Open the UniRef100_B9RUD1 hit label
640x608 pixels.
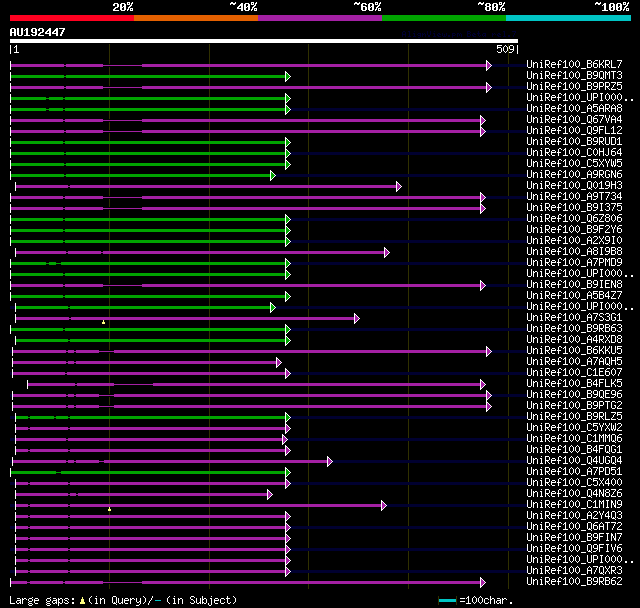pyautogui.click(x=574, y=142)
